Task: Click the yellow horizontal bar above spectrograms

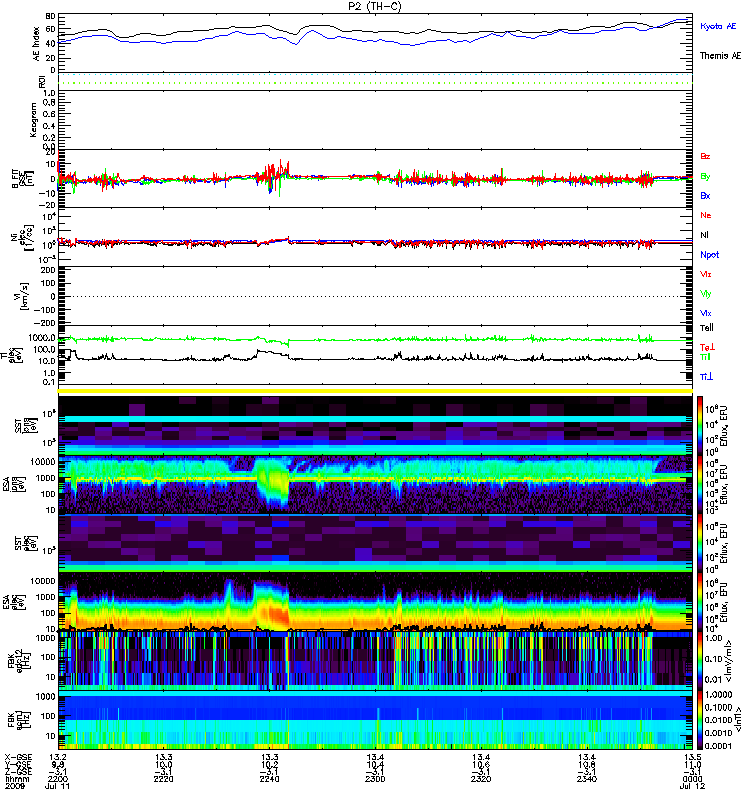Action: 375,391
